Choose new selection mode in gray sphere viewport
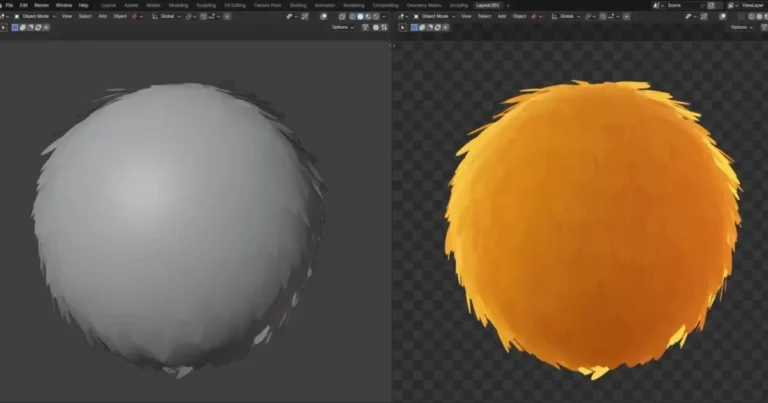768x403 pixels. click(15, 27)
